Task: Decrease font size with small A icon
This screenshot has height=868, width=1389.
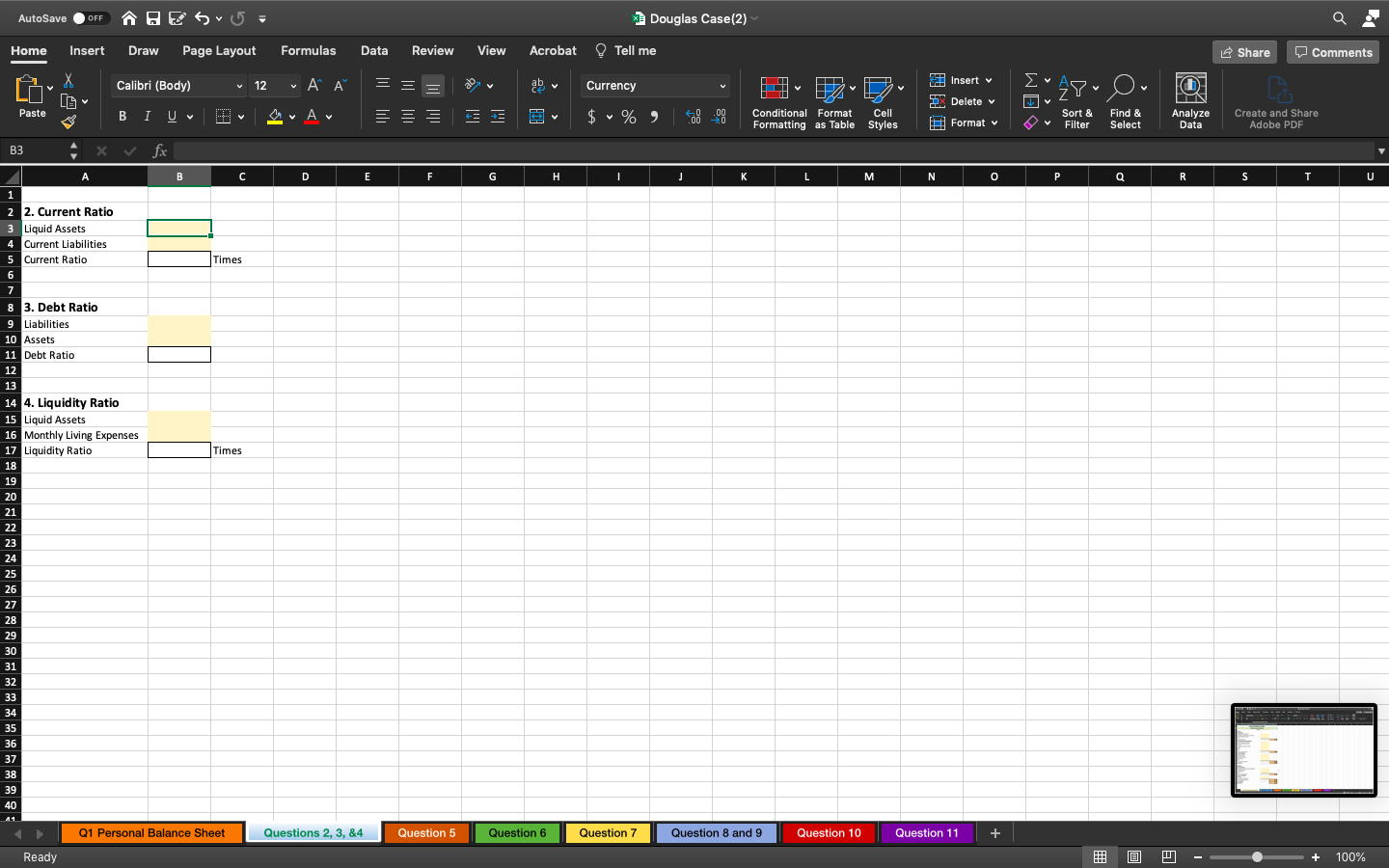Action: 340,86
